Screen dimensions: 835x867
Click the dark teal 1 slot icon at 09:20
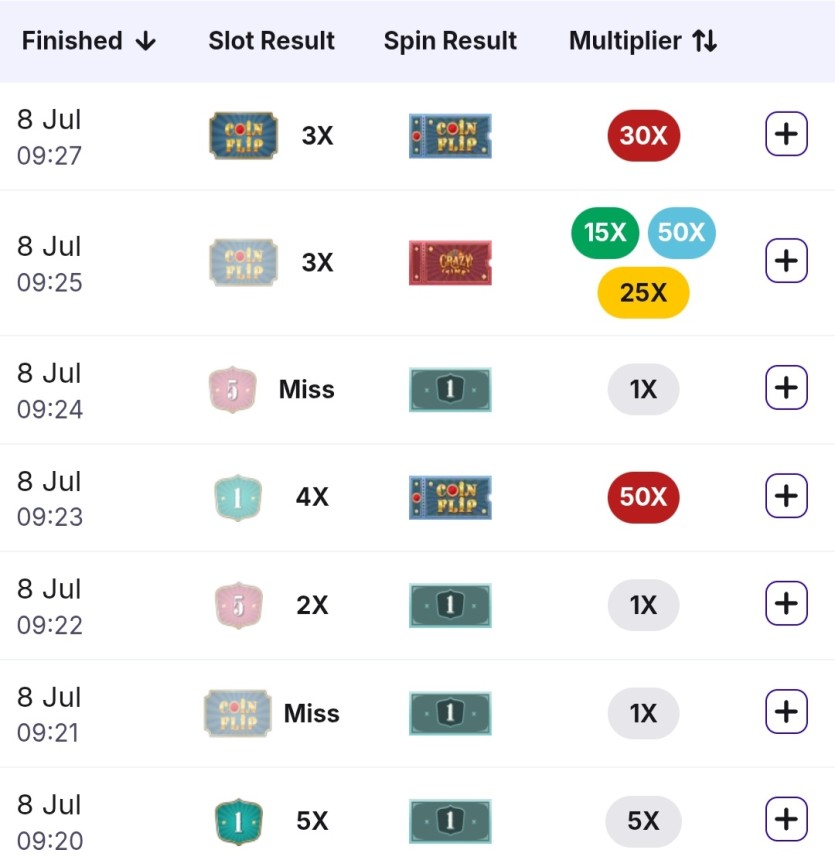238,822
